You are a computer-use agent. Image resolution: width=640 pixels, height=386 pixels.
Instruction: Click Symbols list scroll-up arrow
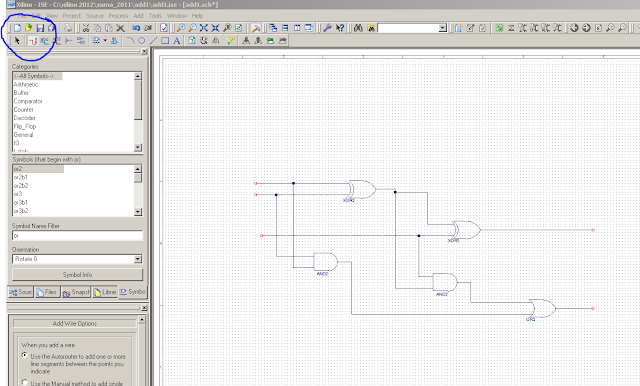138,169
